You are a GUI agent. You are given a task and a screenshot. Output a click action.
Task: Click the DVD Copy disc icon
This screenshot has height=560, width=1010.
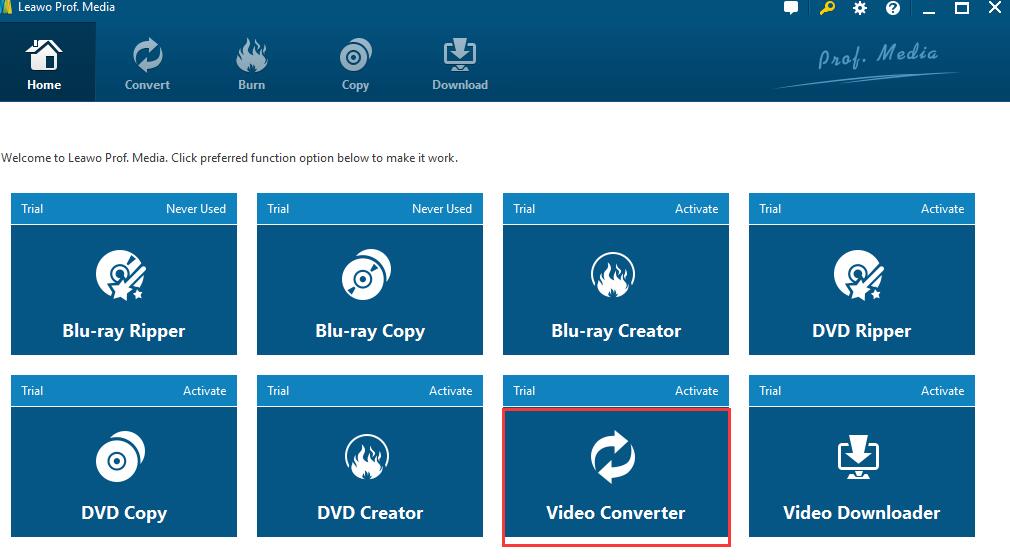(120, 457)
